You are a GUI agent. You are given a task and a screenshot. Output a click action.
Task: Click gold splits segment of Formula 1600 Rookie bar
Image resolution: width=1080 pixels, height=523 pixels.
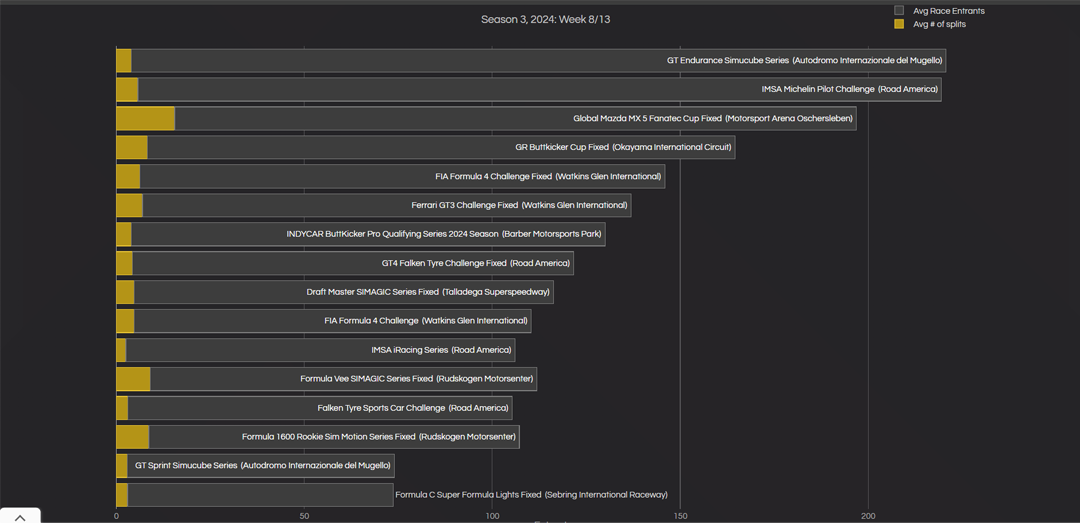132,437
